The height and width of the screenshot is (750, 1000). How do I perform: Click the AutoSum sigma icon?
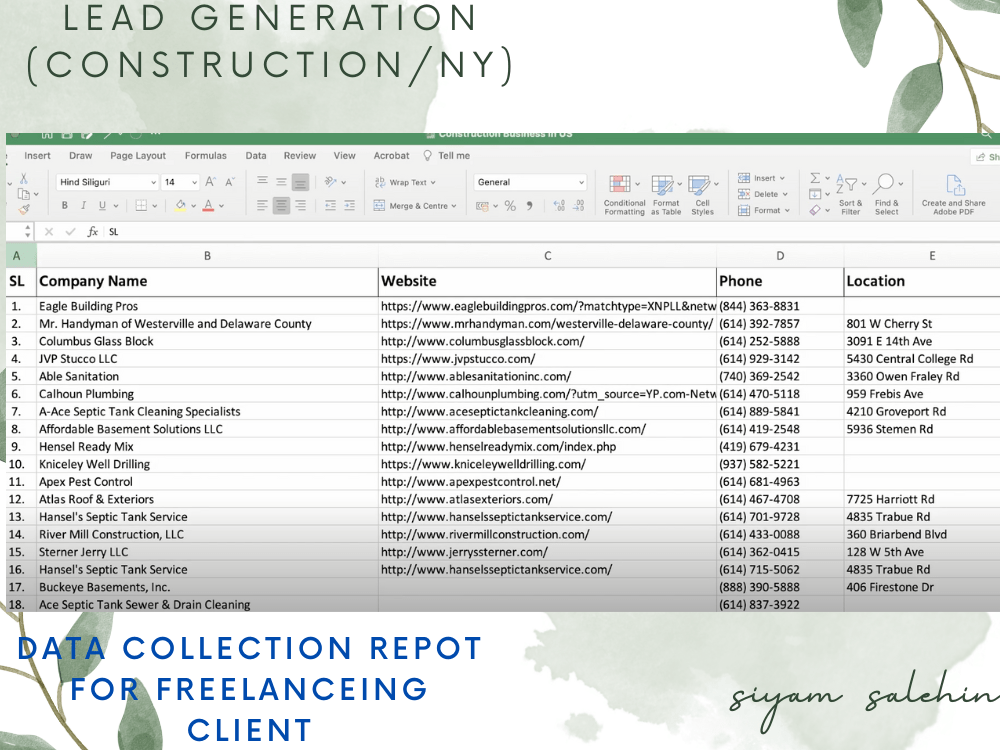815,178
